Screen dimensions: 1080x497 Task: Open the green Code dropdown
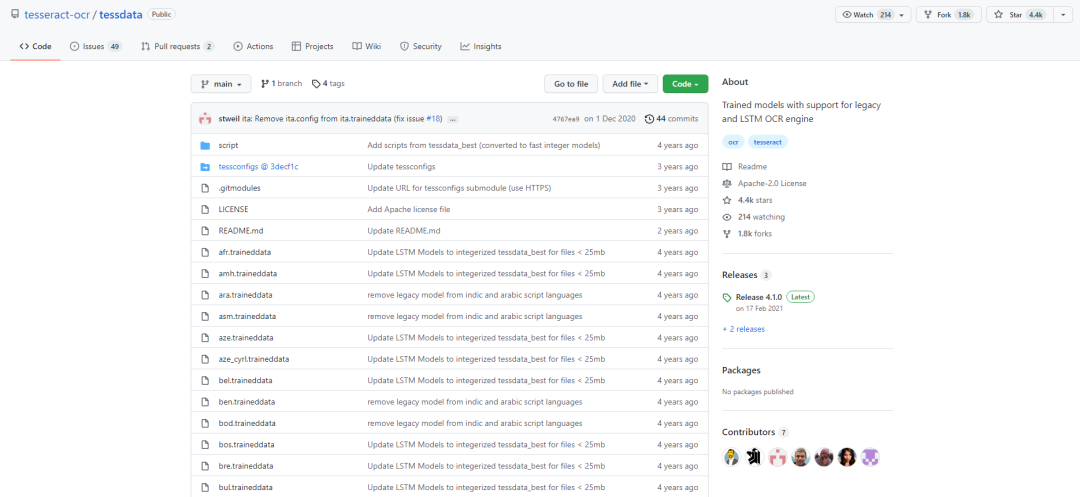(685, 84)
